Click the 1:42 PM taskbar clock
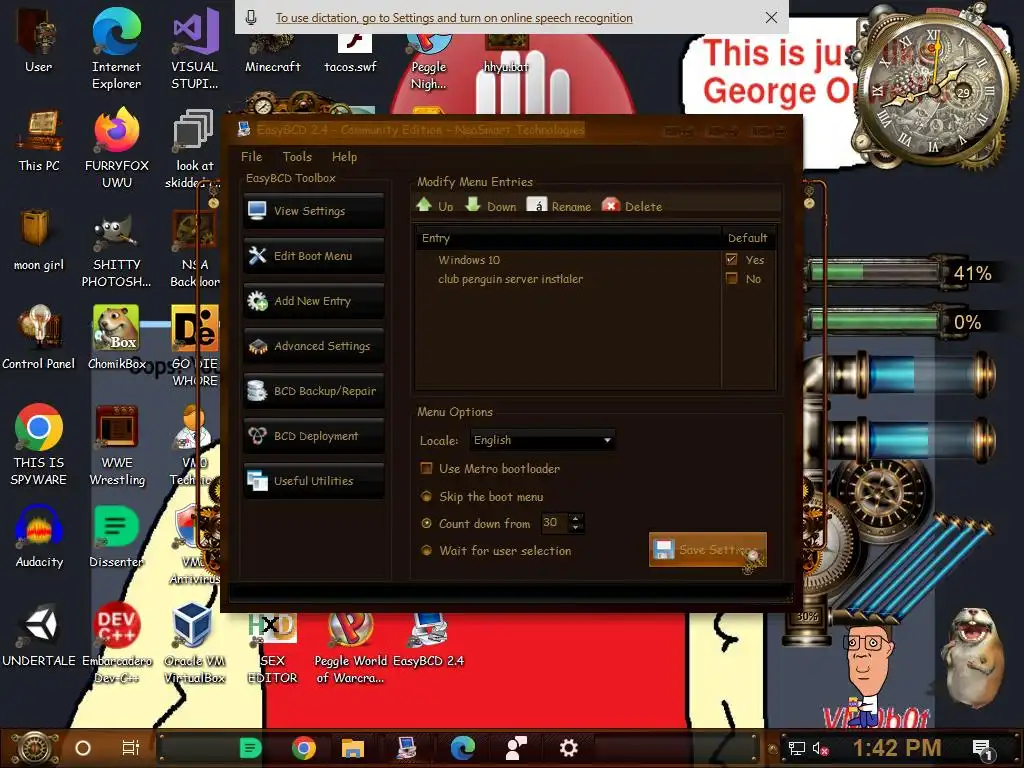Screen dimensions: 1024x768 897,747
